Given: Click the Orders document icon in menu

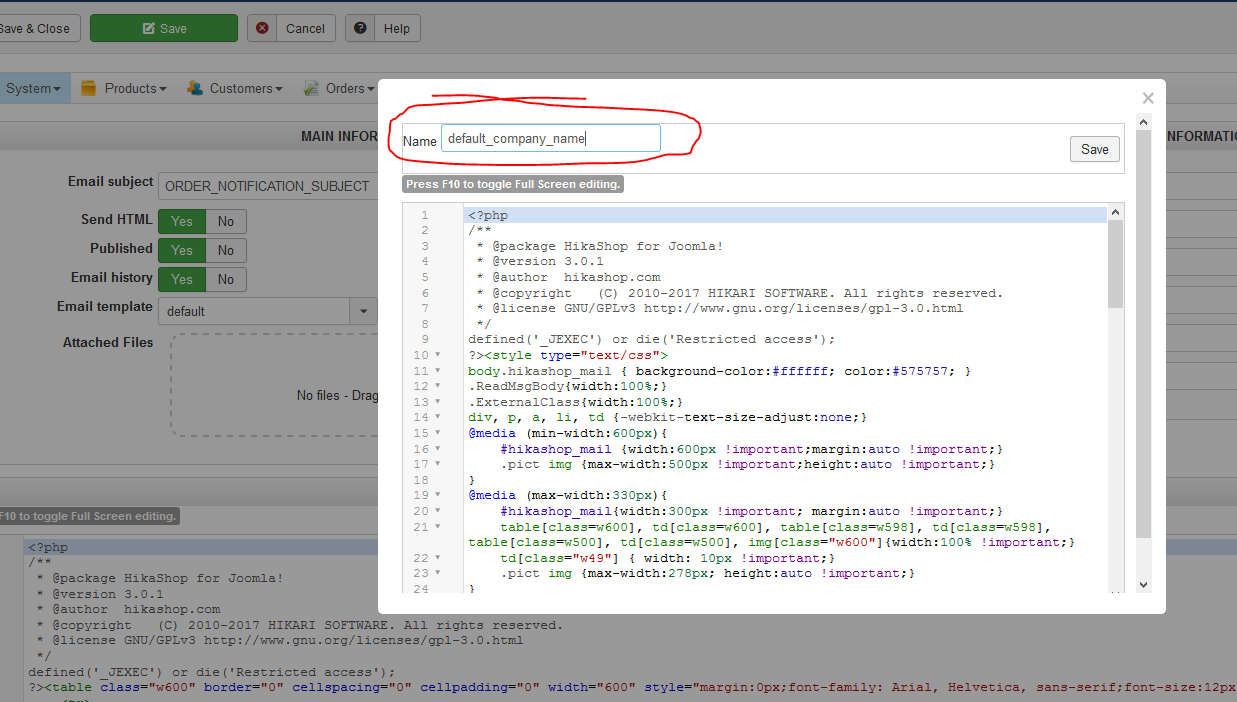Looking at the screenshot, I should click(x=312, y=89).
